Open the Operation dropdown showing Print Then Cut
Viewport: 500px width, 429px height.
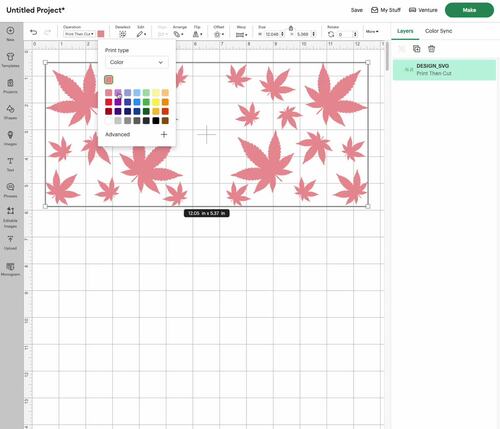(x=79, y=34)
